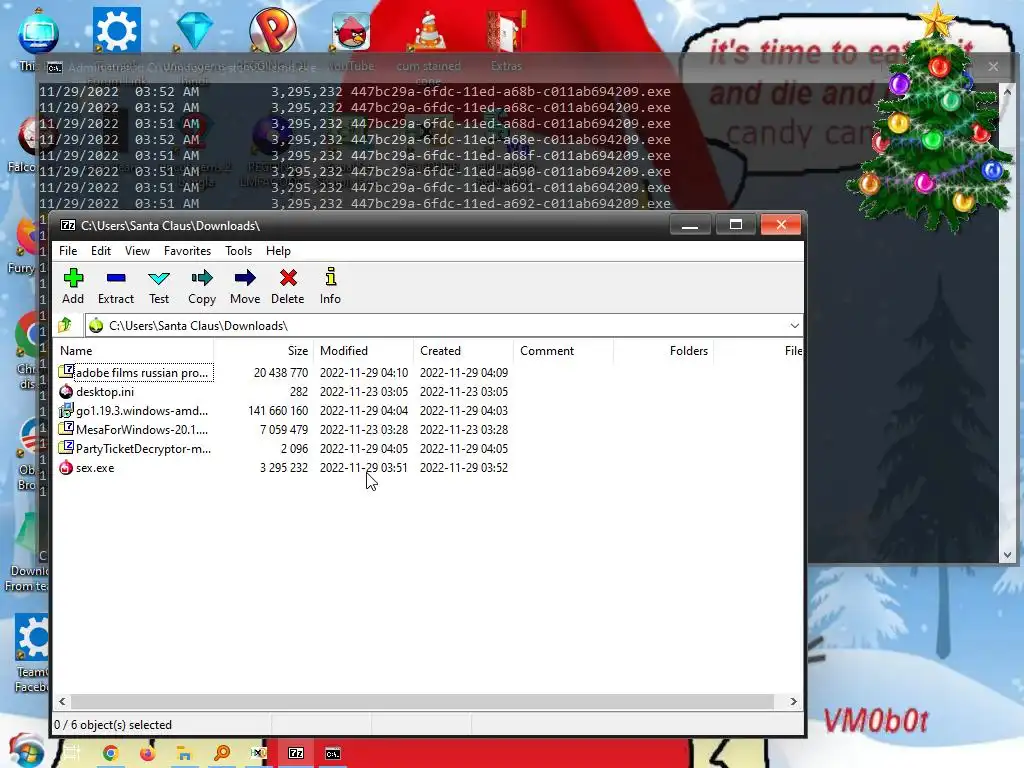1024x768 pixels.
Task: Click the address path input field
Action: point(444,325)
